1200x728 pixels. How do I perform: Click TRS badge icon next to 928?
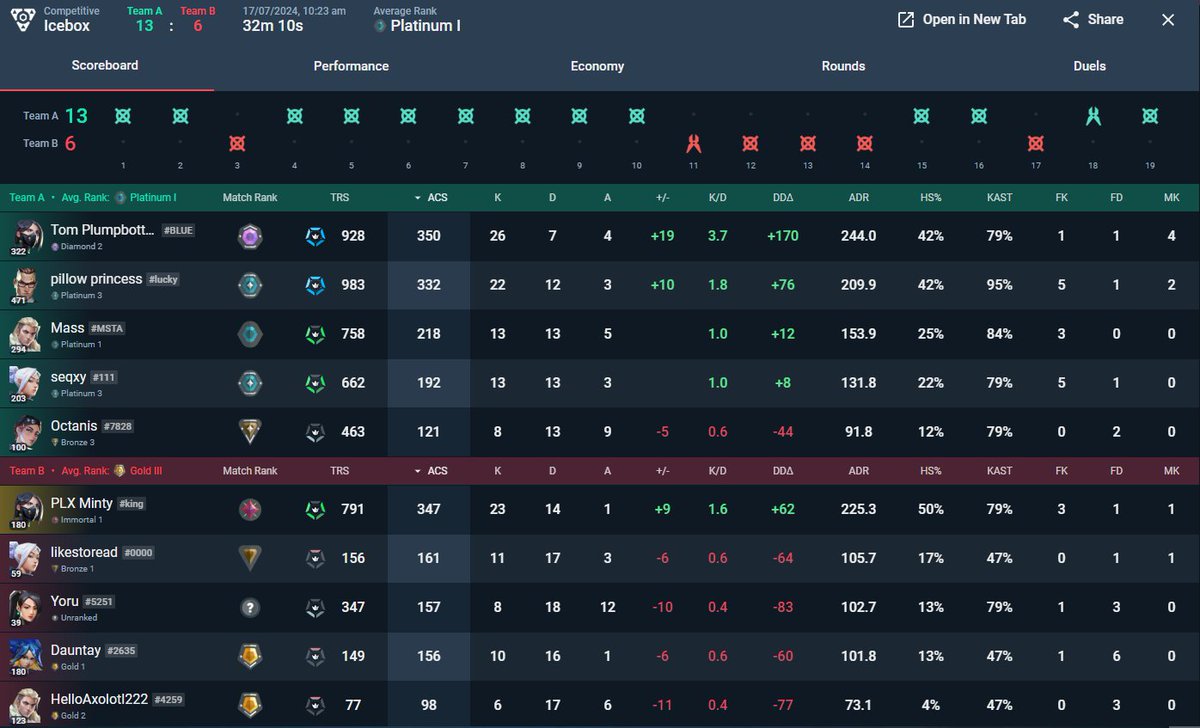pos(316,236)
